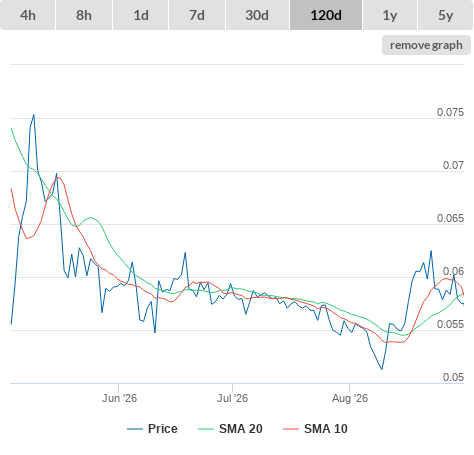Show the 5y time range
Image resolution: width=474 pixels, height=455 pixels.
pos(445,15)
